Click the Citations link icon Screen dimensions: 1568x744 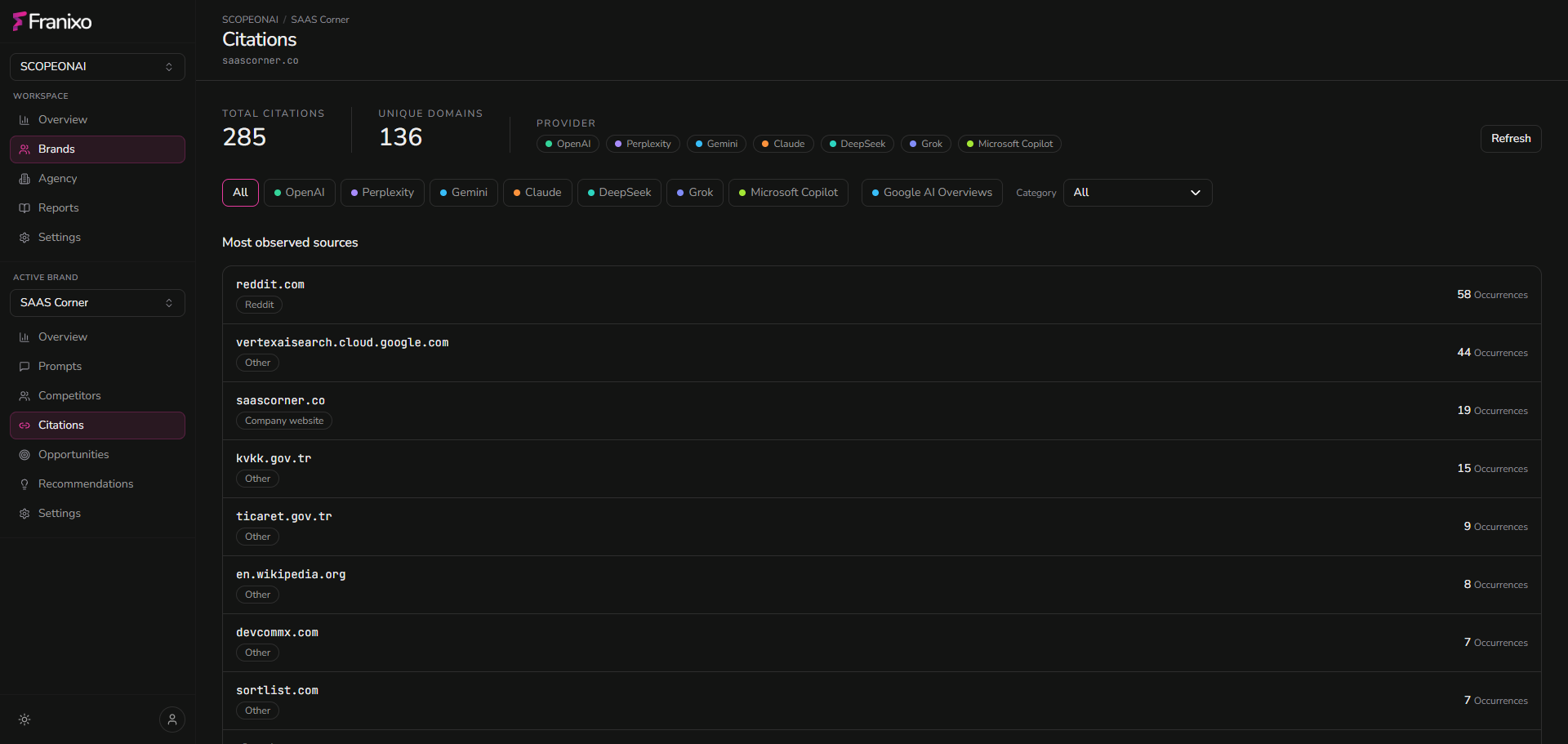coord(24,425)
